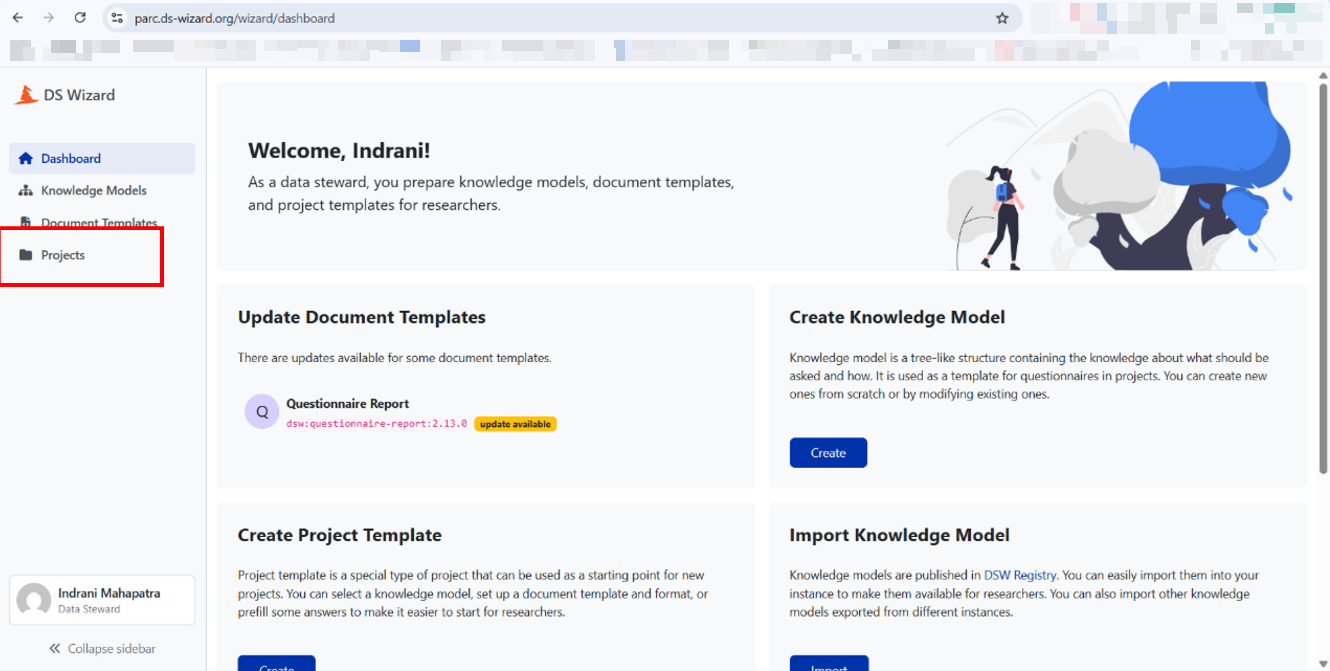
Task: Open the DSW Registry link
Action: pyautogui.click(x=1020, y=575)
